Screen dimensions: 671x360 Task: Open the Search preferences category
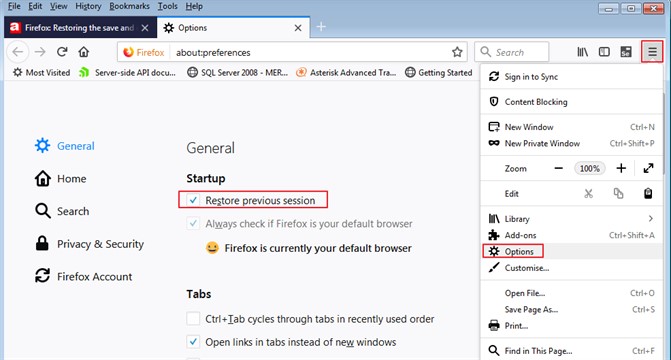tap(62, 211)
